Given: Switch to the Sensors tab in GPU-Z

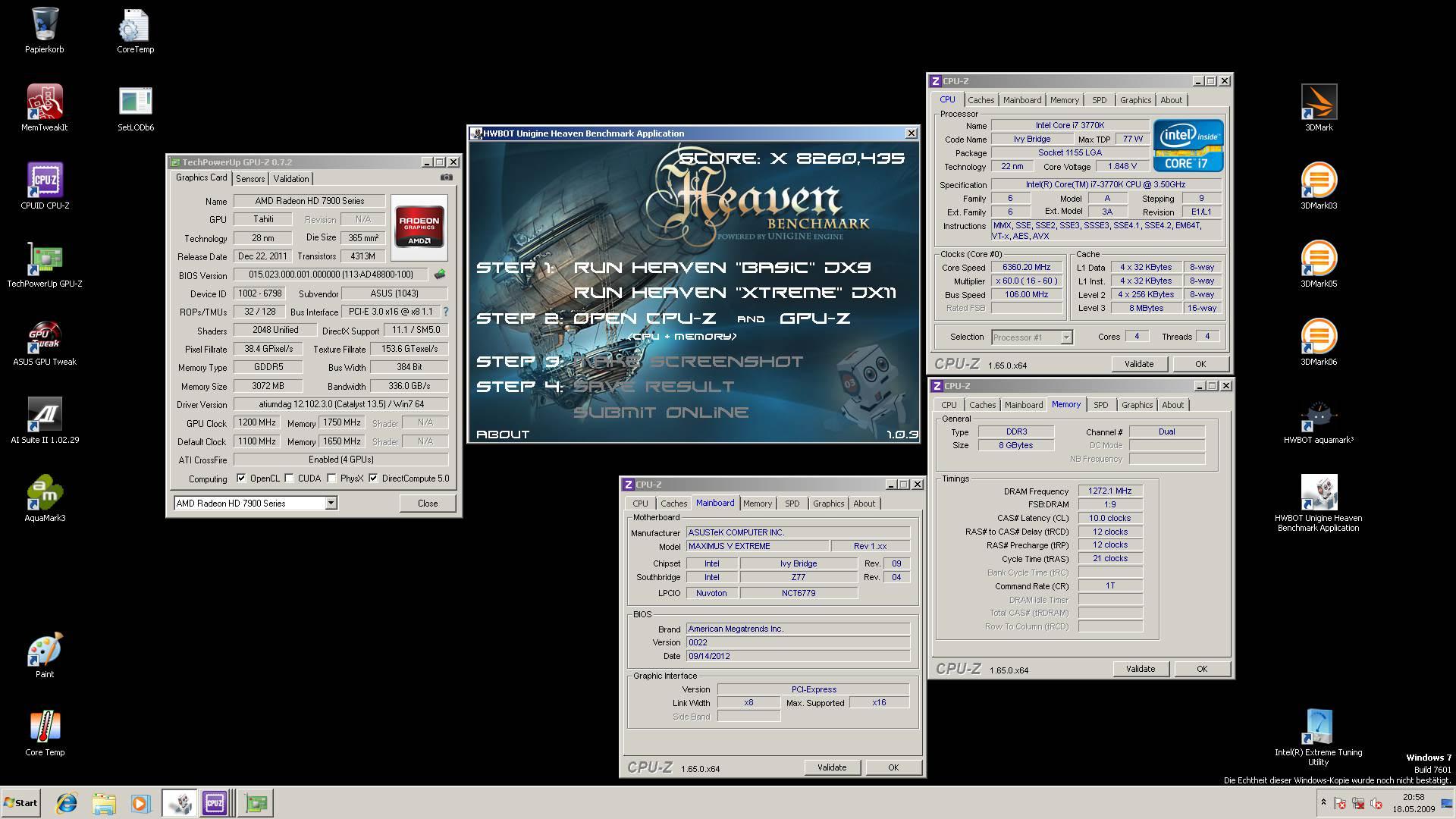Looking at the screenshot, I should (x=250, y=178).
